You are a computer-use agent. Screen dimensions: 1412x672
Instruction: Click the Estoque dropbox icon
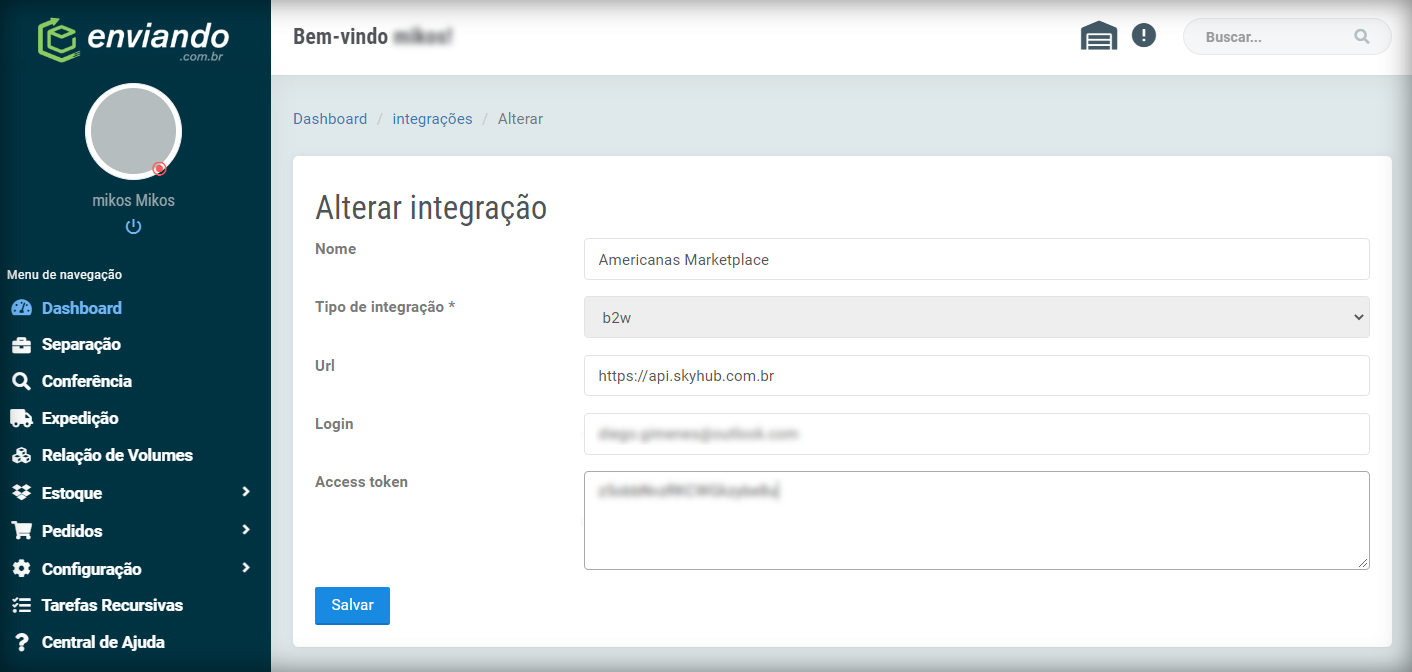point(22,493)
